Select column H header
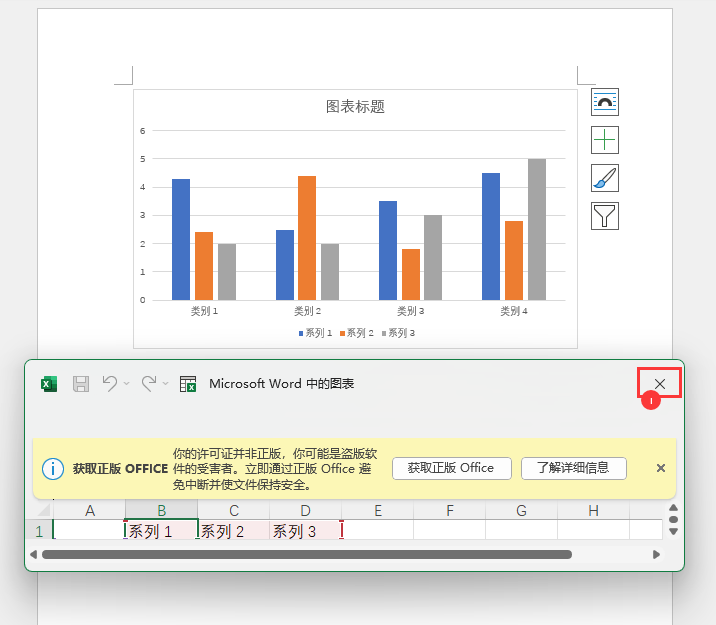 pyautogui.click(x=594, y=510)
